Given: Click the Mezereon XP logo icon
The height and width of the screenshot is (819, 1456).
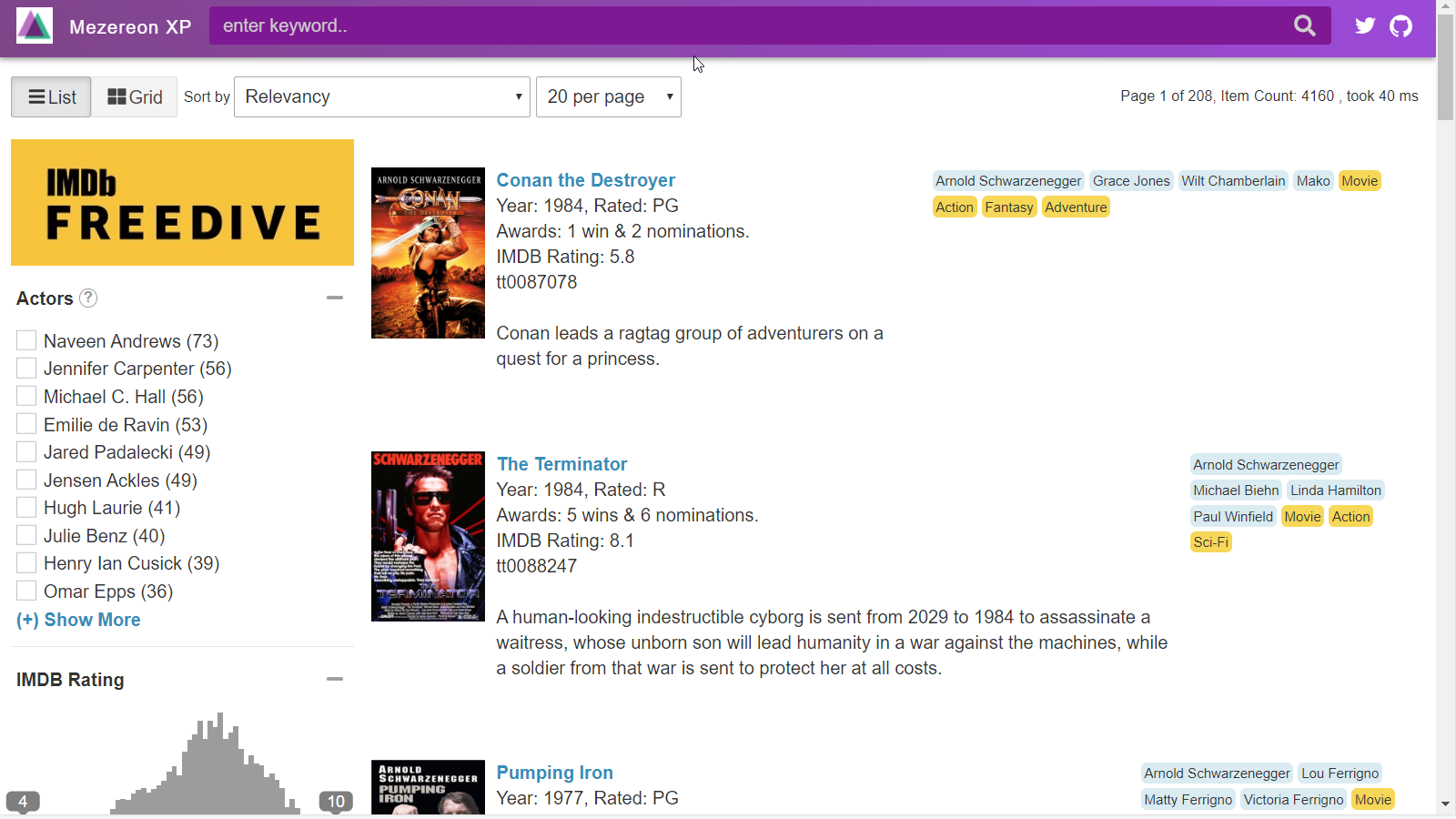Looking at the screenshot, I should [x=35, y=26].
